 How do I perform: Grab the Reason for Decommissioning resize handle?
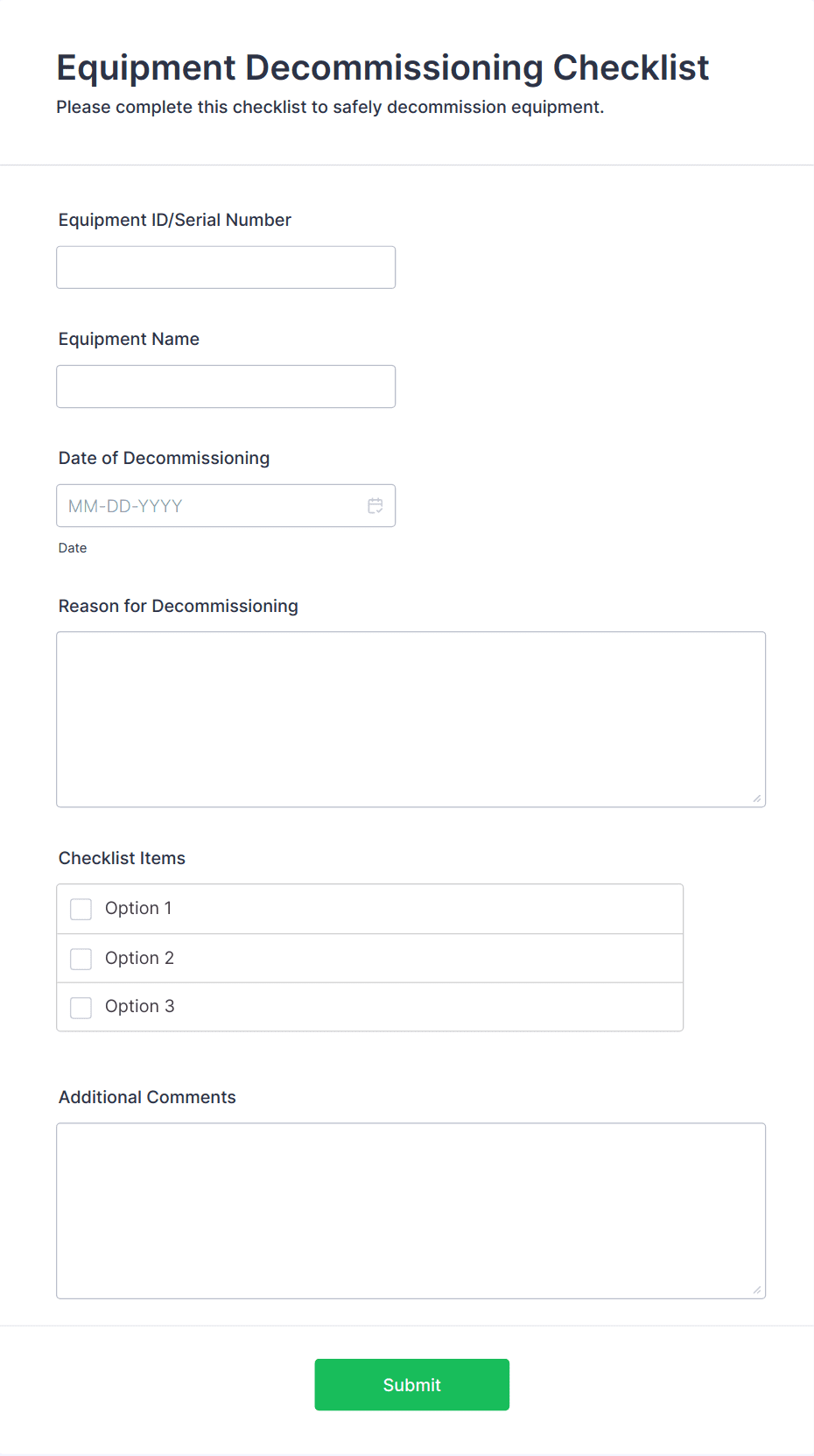point(756,798)
